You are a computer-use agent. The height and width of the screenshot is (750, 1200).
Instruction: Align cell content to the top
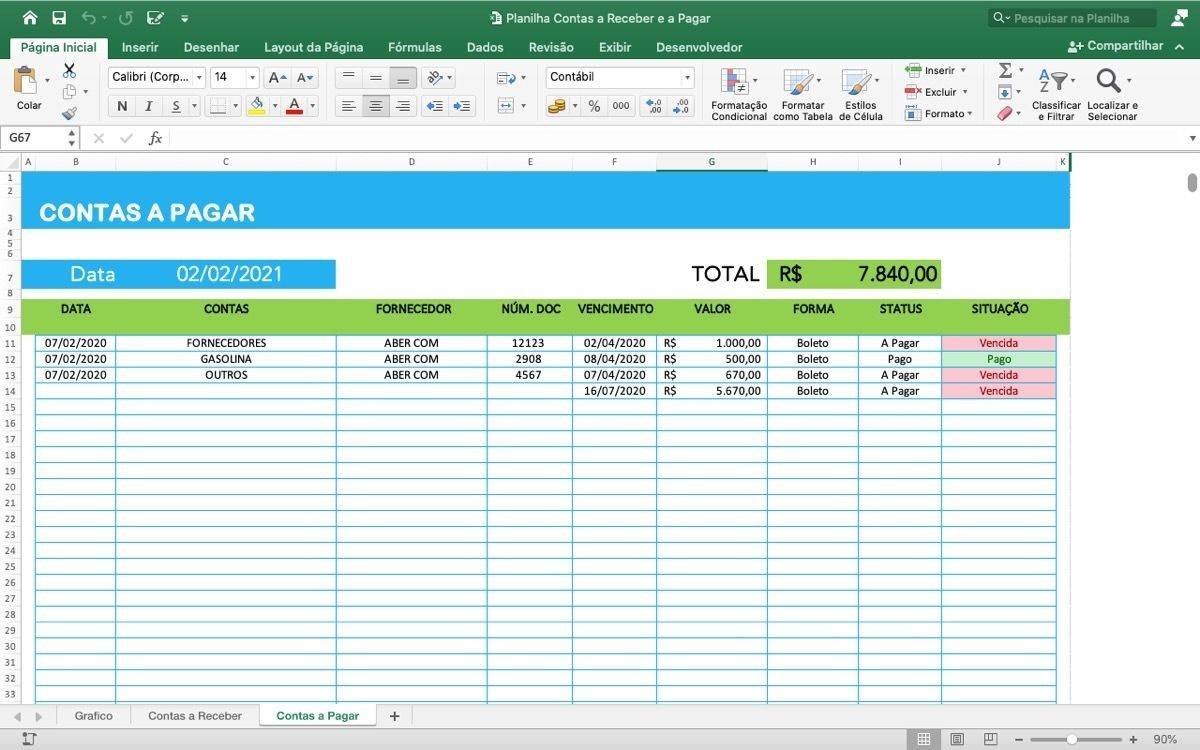pyautogui.click(x=348, y=77)
